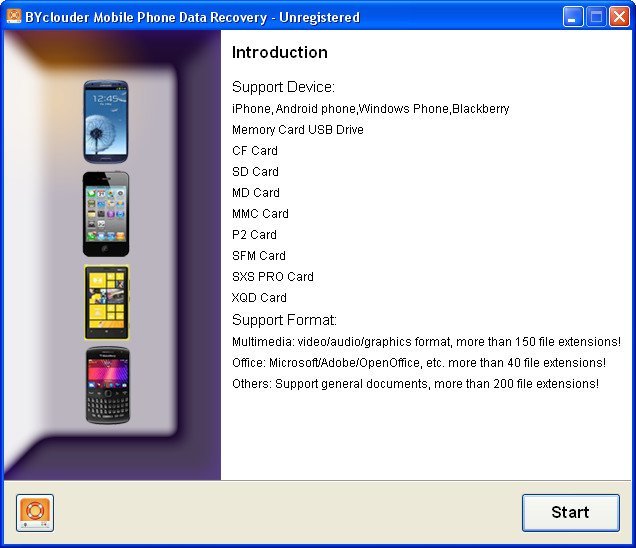Click the 'XQD Card' entry
636x548 pixels.
(259, 298)
